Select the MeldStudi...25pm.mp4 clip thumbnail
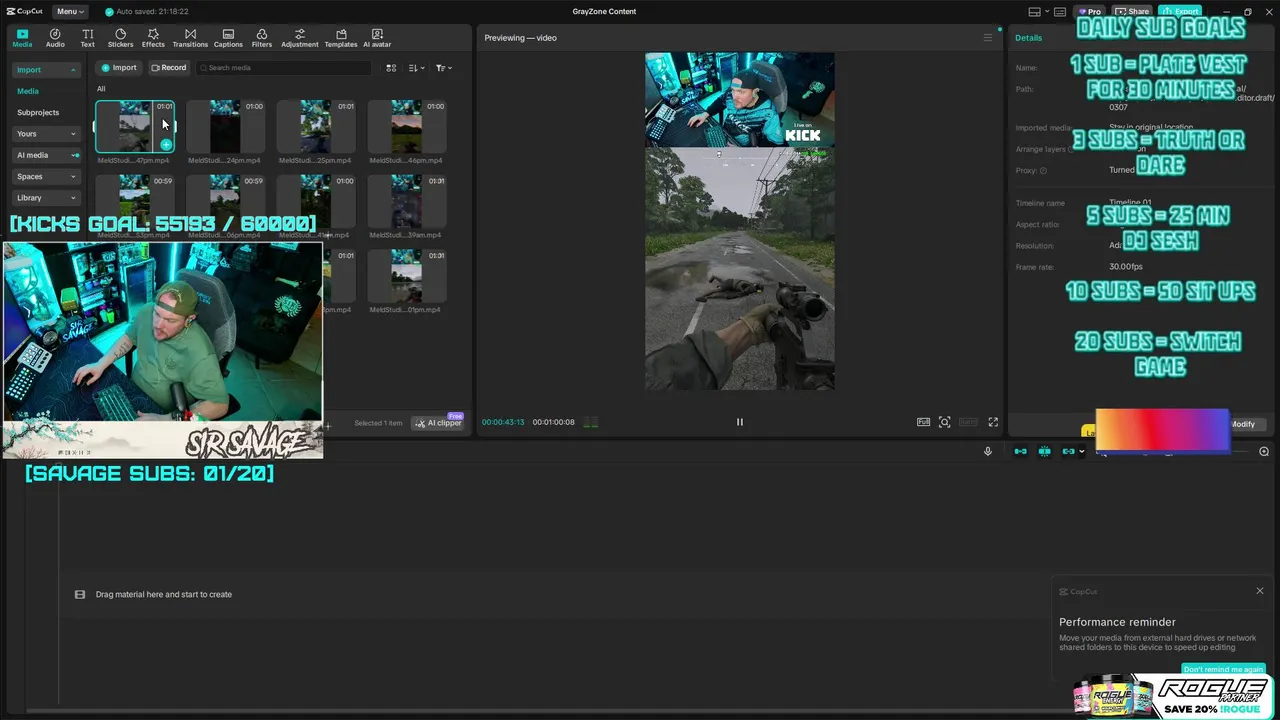 click(x=316, y=126)
